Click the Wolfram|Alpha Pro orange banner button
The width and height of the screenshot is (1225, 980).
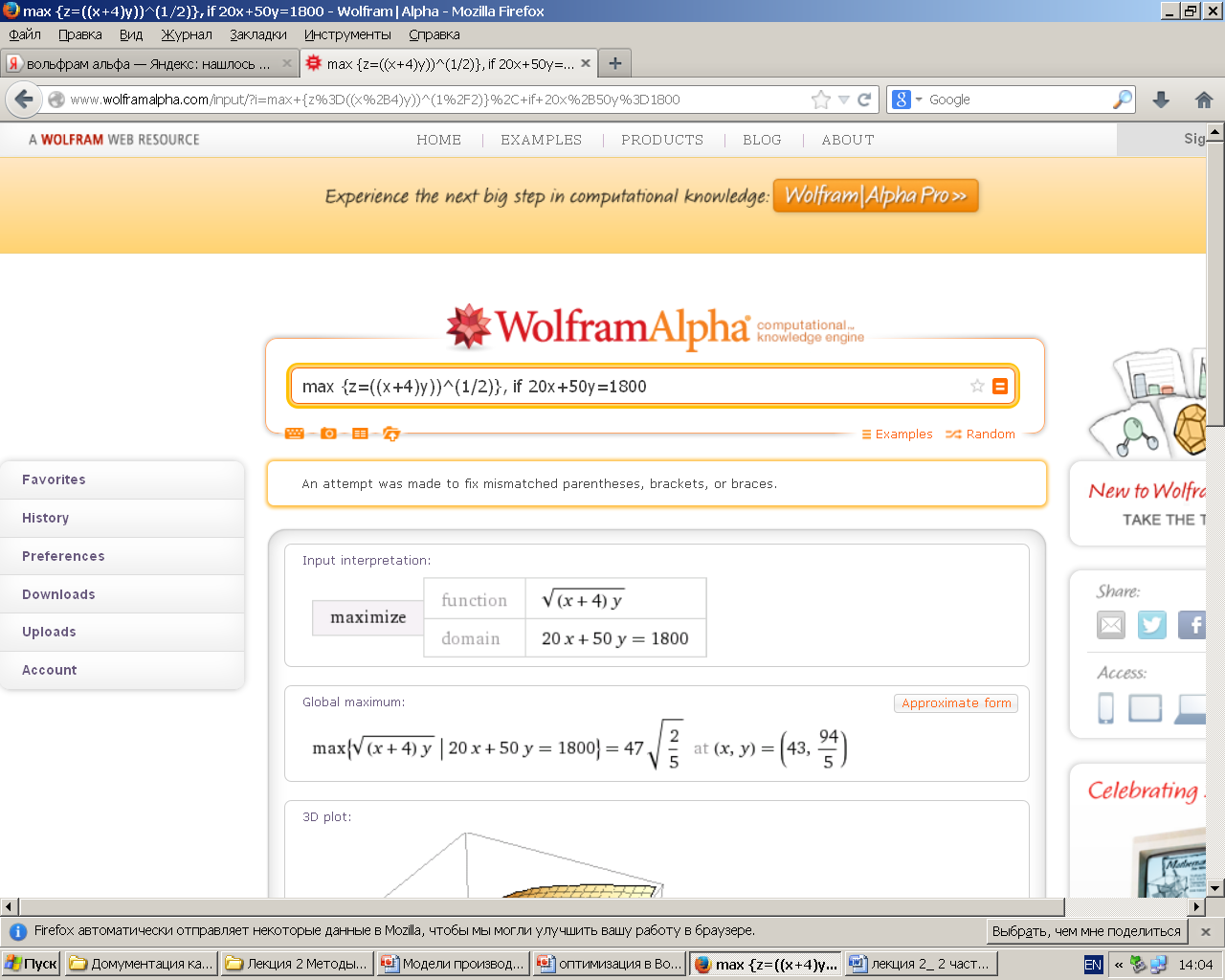[876, 195]
